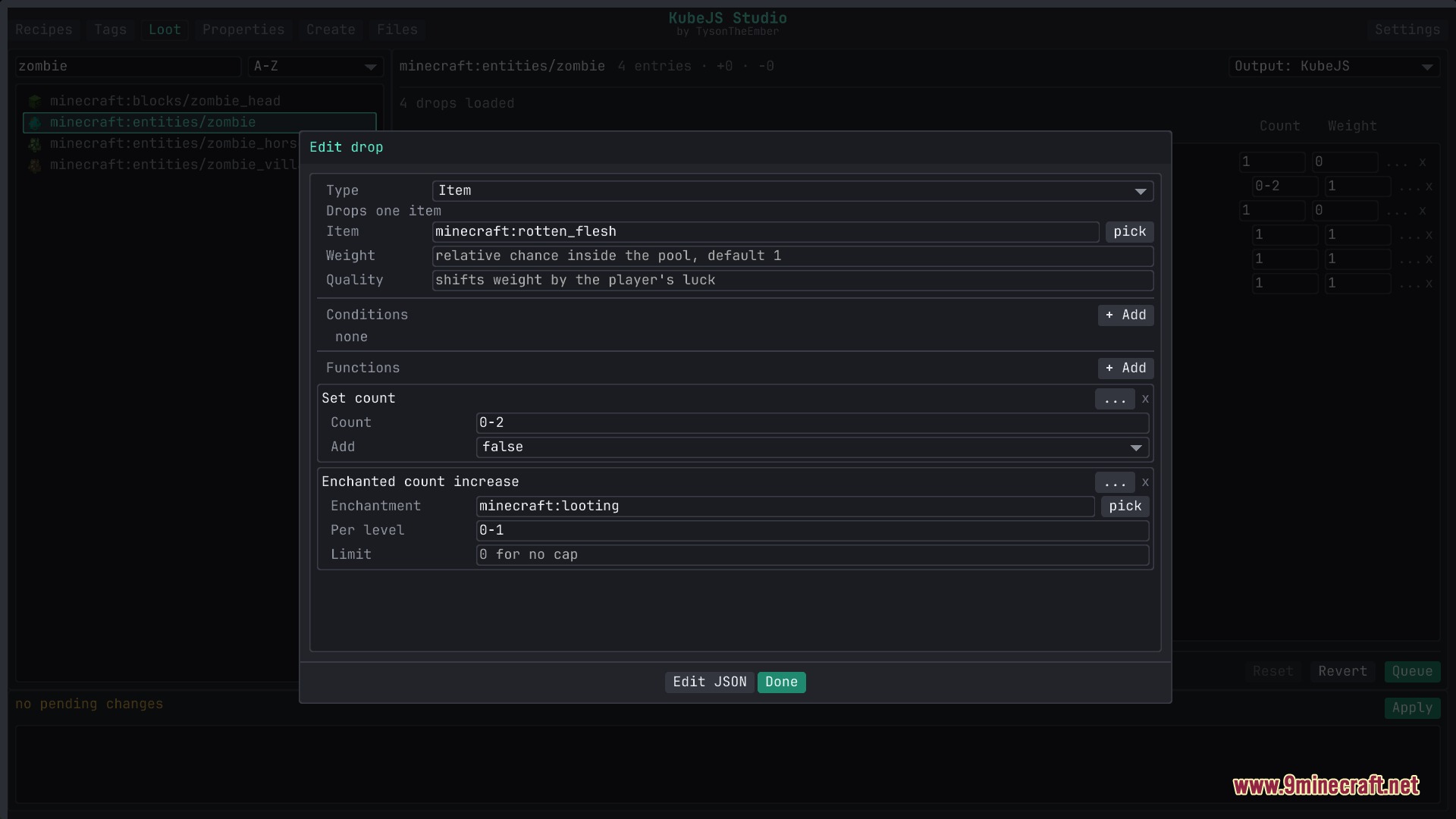Viewport: 1456px width, 819px height.
Task: Click into the Limit input field
Action: point(812,555)
